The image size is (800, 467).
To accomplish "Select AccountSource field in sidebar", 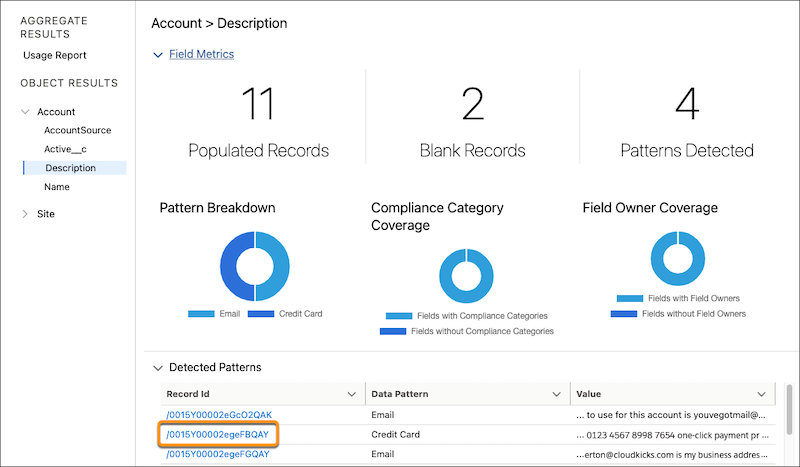I will tap(77, 130).
